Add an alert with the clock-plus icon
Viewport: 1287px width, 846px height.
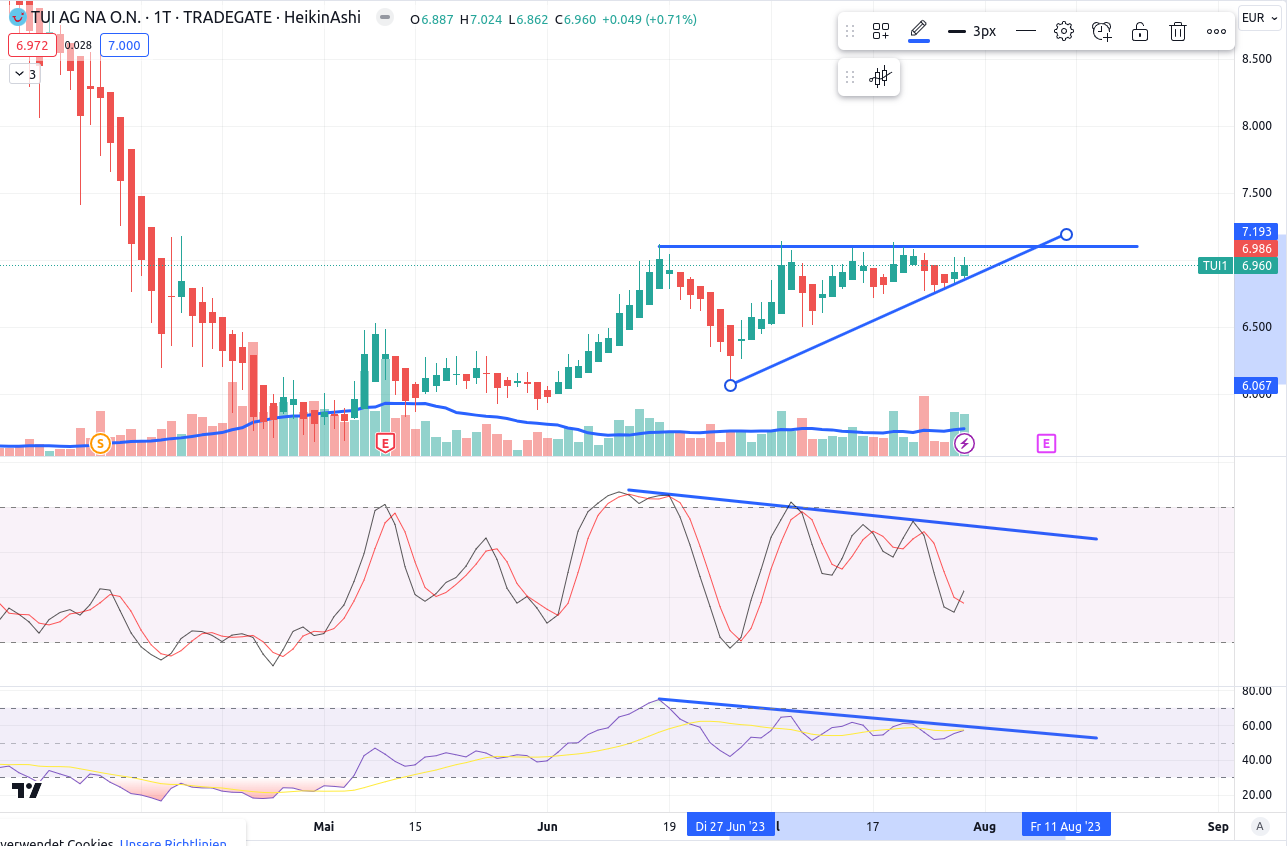pos(1102,31)
